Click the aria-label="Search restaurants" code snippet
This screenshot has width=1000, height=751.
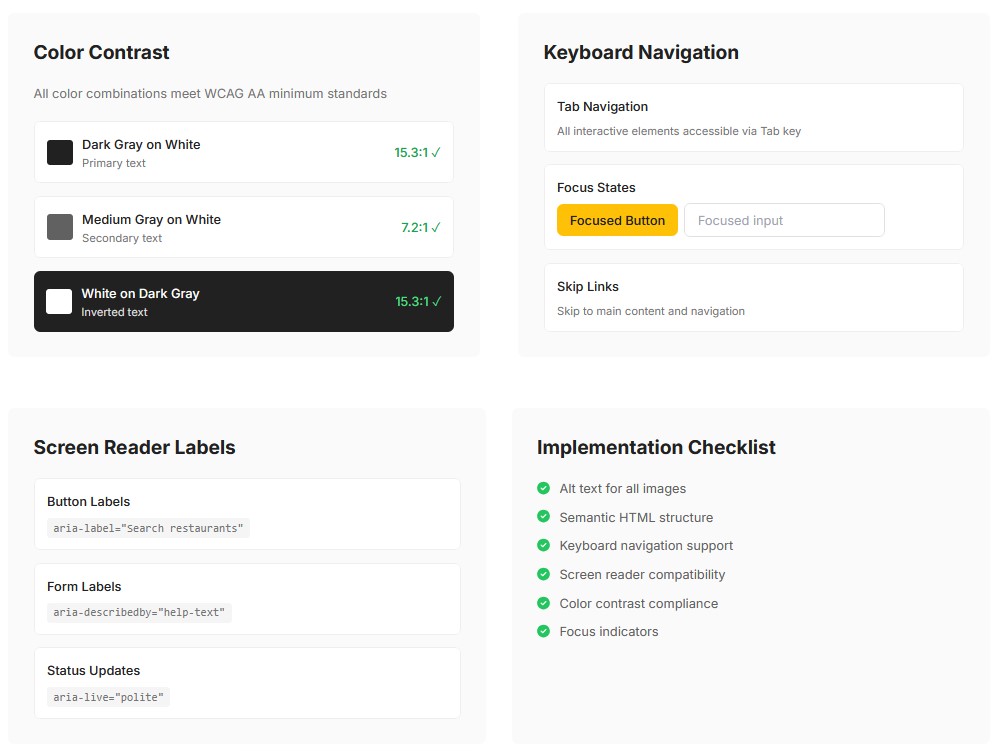click(x=148, y=528)
